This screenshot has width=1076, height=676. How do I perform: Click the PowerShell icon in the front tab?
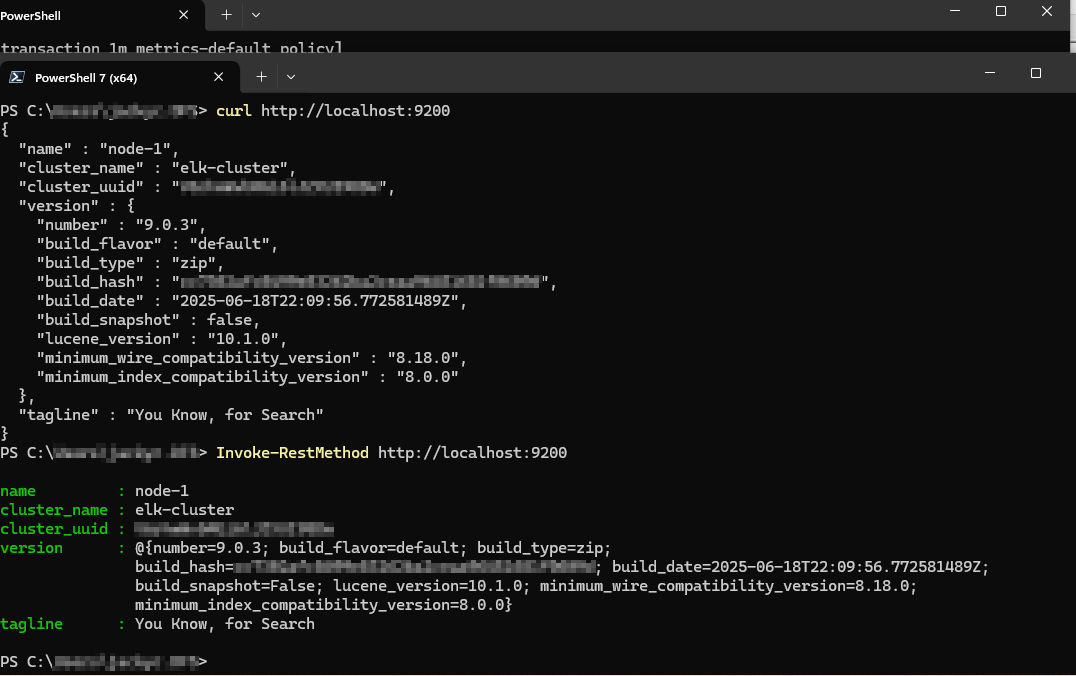[17, 77]
